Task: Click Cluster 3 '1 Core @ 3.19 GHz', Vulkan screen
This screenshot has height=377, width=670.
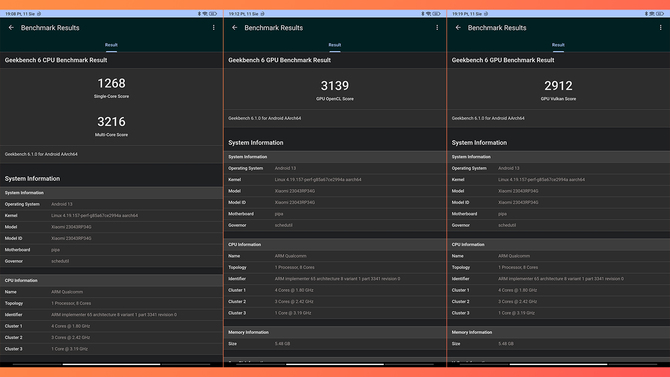Action: (x=558, y=313)
